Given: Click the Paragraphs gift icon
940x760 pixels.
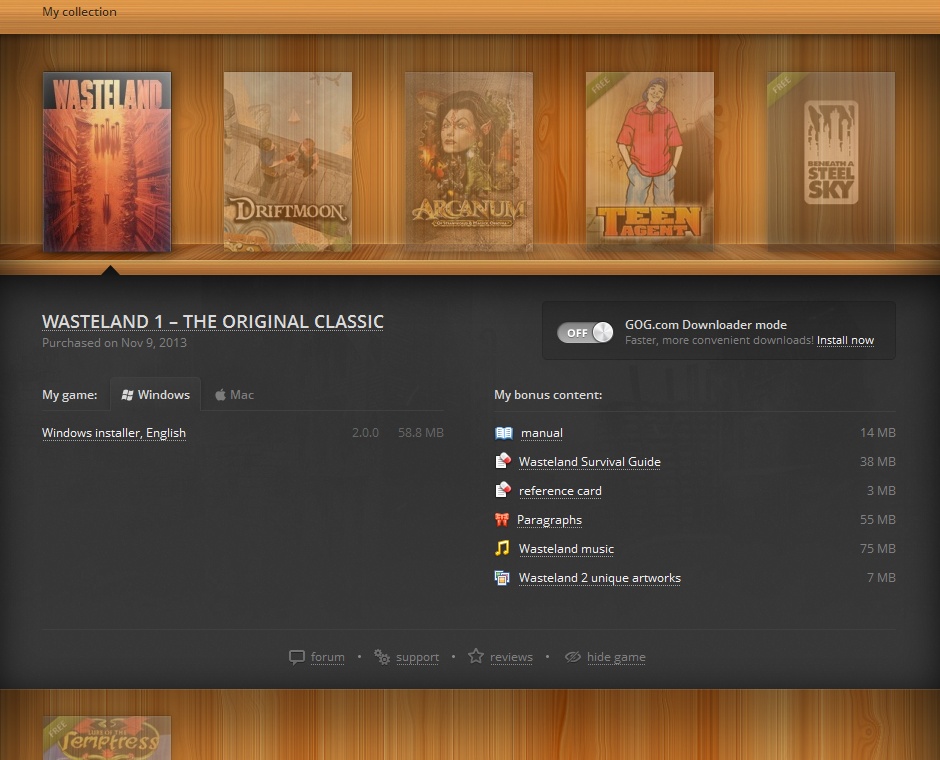Looking at the screenshot, I should point(502,520).
